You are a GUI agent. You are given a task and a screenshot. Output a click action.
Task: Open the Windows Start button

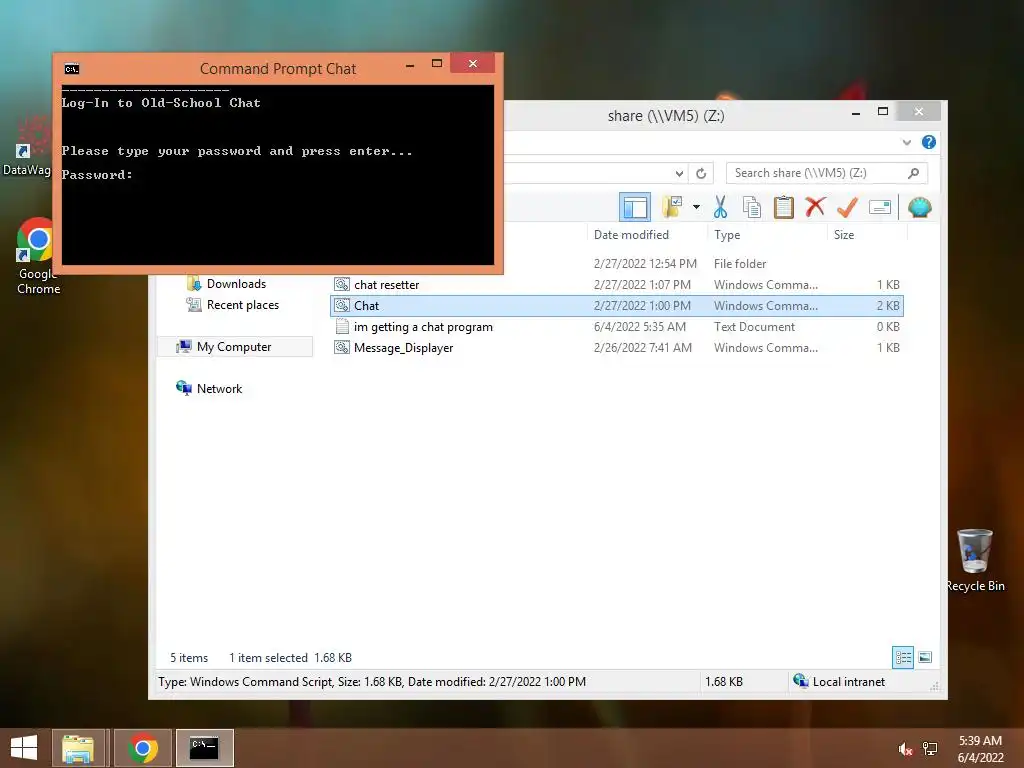(x=24, y=748)
